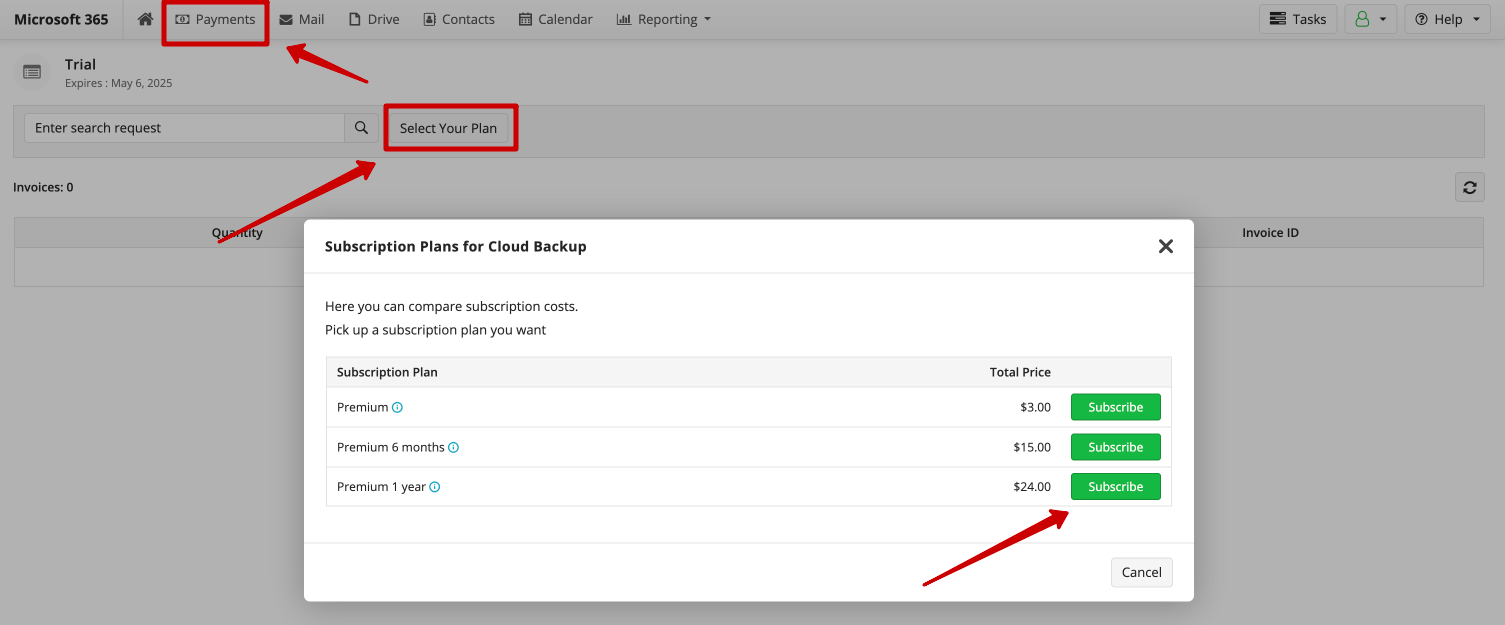
Task: Expand the Help dropdown menu
Action: pyautogui.click(x=1447, y=19)
